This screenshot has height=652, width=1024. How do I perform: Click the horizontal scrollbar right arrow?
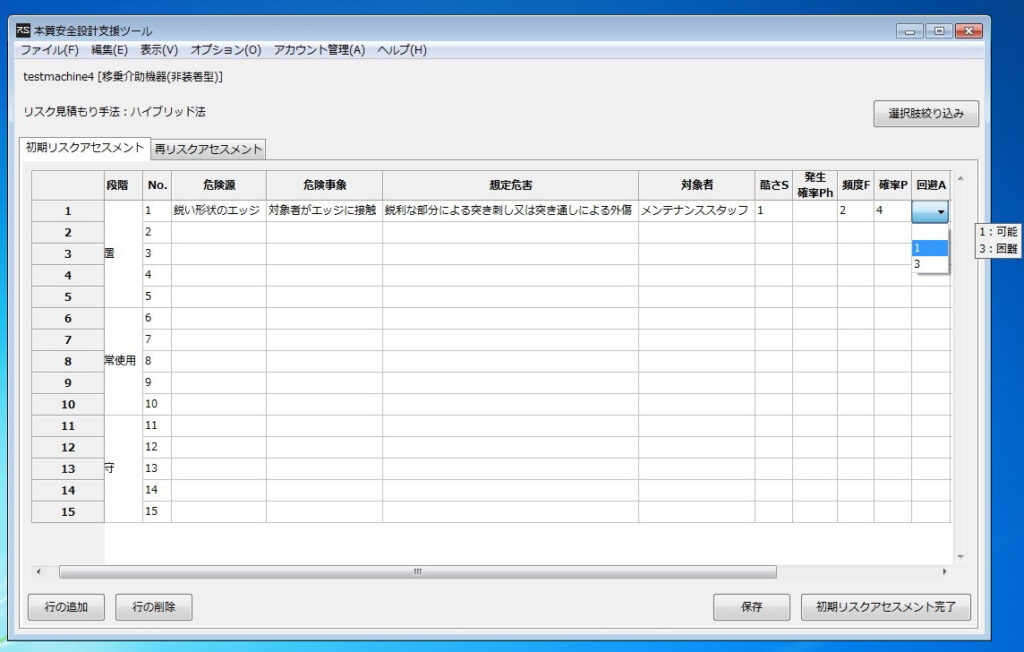[944, 572]
